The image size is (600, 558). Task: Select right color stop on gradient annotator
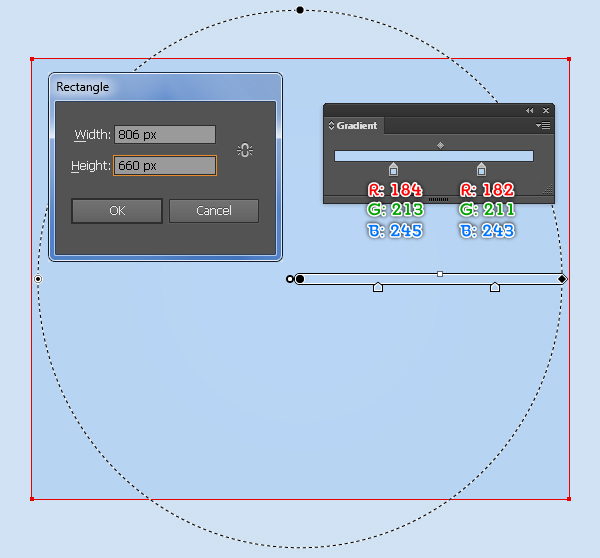click(x=495, y=287)
